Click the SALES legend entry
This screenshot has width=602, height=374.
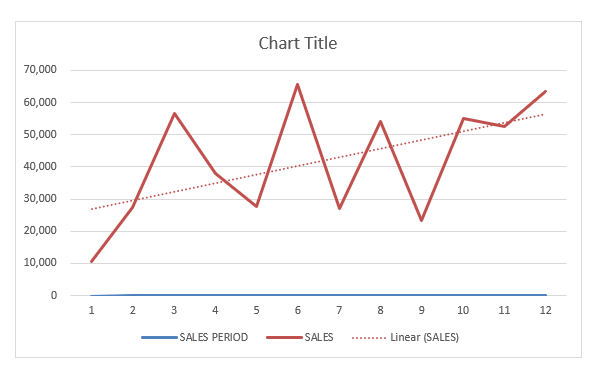click(x=299, y=337)
